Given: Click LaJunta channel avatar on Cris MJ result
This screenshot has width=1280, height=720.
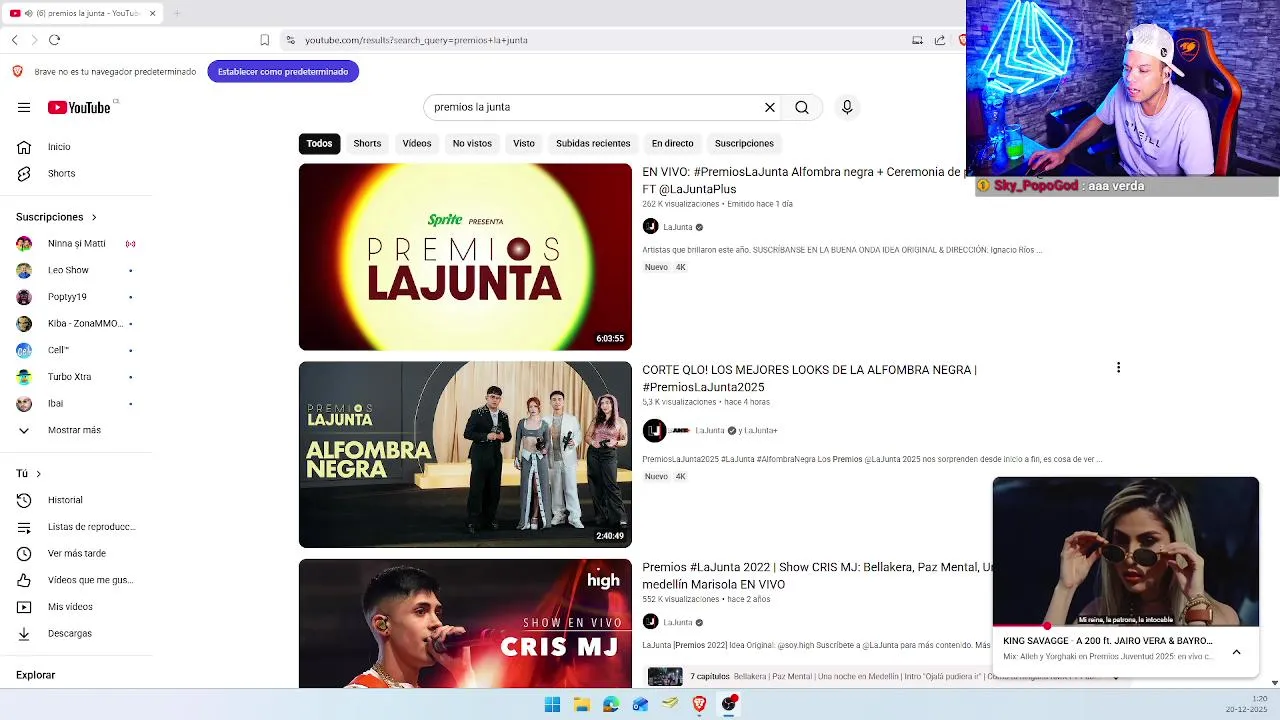Looking at the screenshot, I should pos(650,622).
